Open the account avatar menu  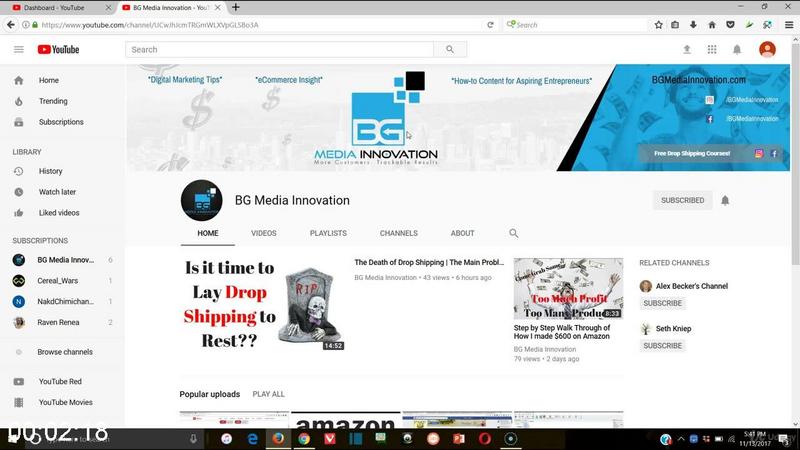767,49
